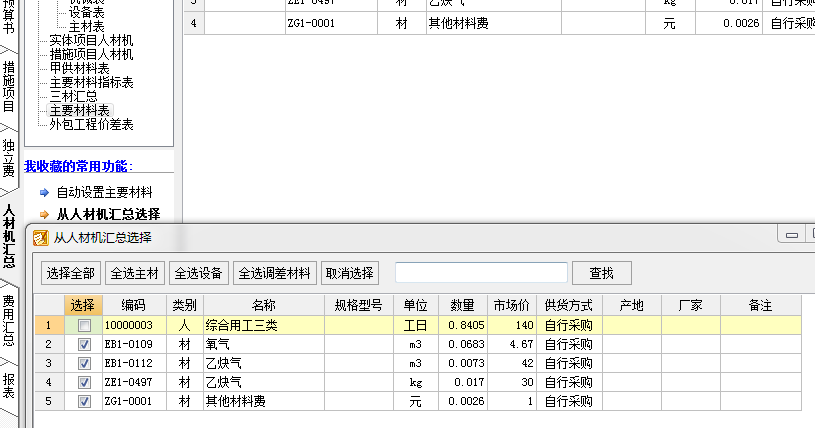Click market price cell 42

coord(511,363)
